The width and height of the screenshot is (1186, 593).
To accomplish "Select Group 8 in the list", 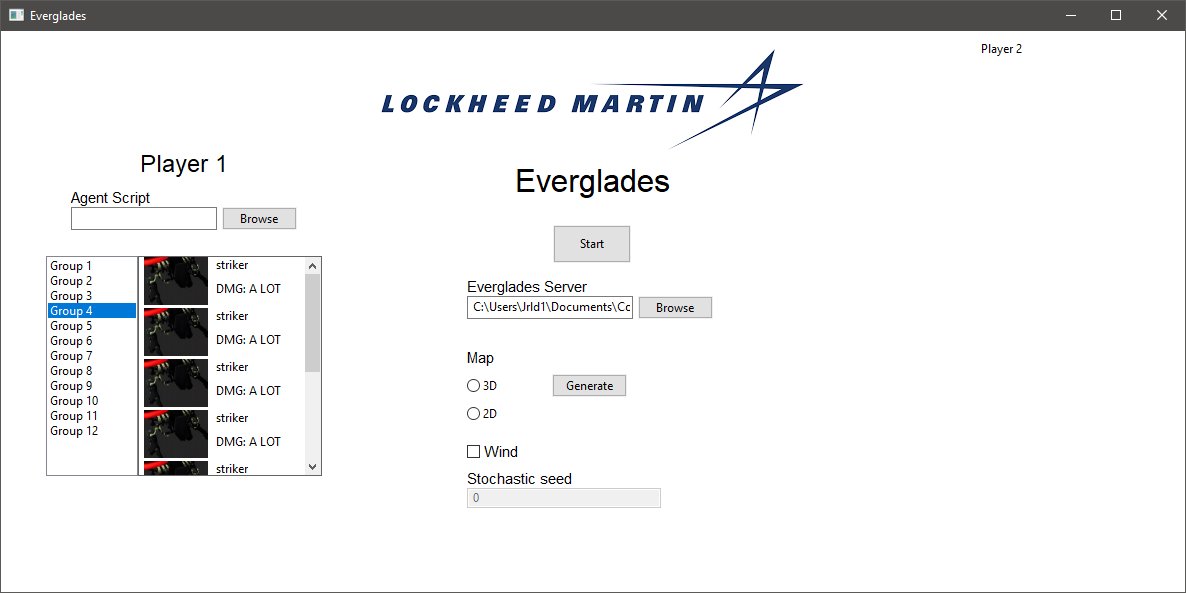I will [92, 371].
